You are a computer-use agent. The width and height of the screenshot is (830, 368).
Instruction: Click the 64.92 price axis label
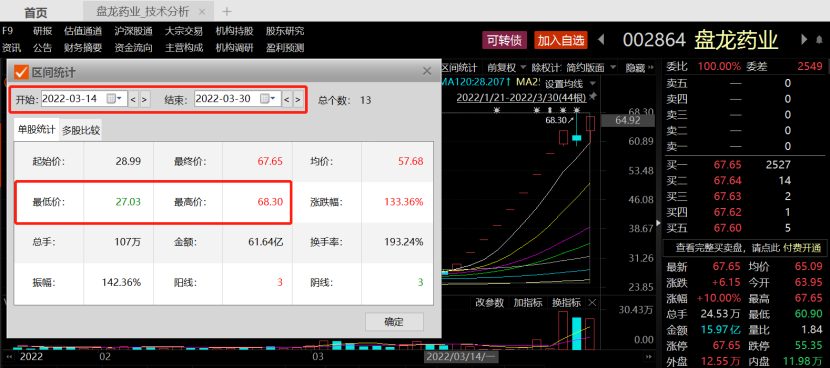pyautogui.click(x=628, y=120)
